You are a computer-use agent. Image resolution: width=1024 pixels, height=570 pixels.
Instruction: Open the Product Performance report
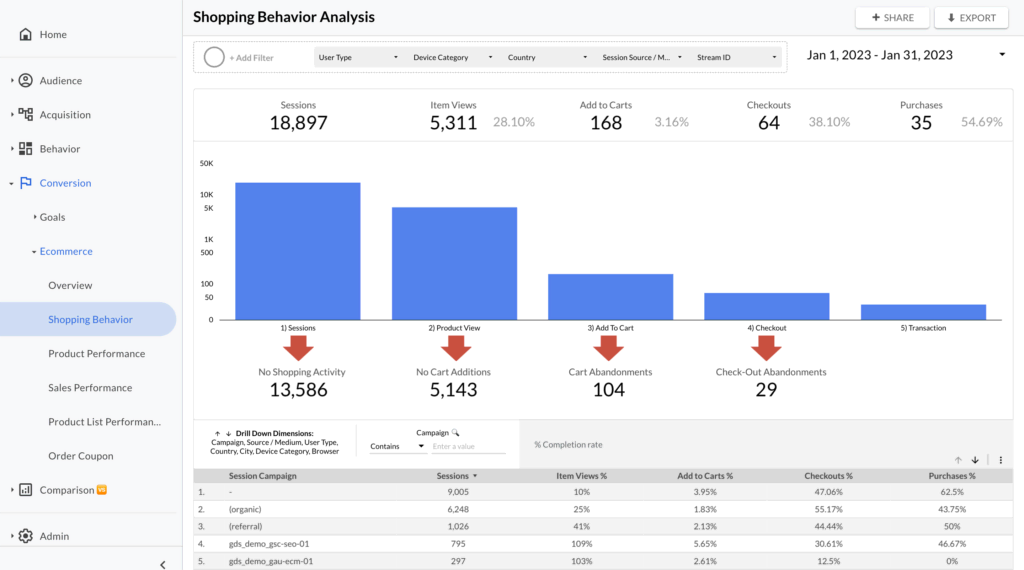tap(96, 354)
